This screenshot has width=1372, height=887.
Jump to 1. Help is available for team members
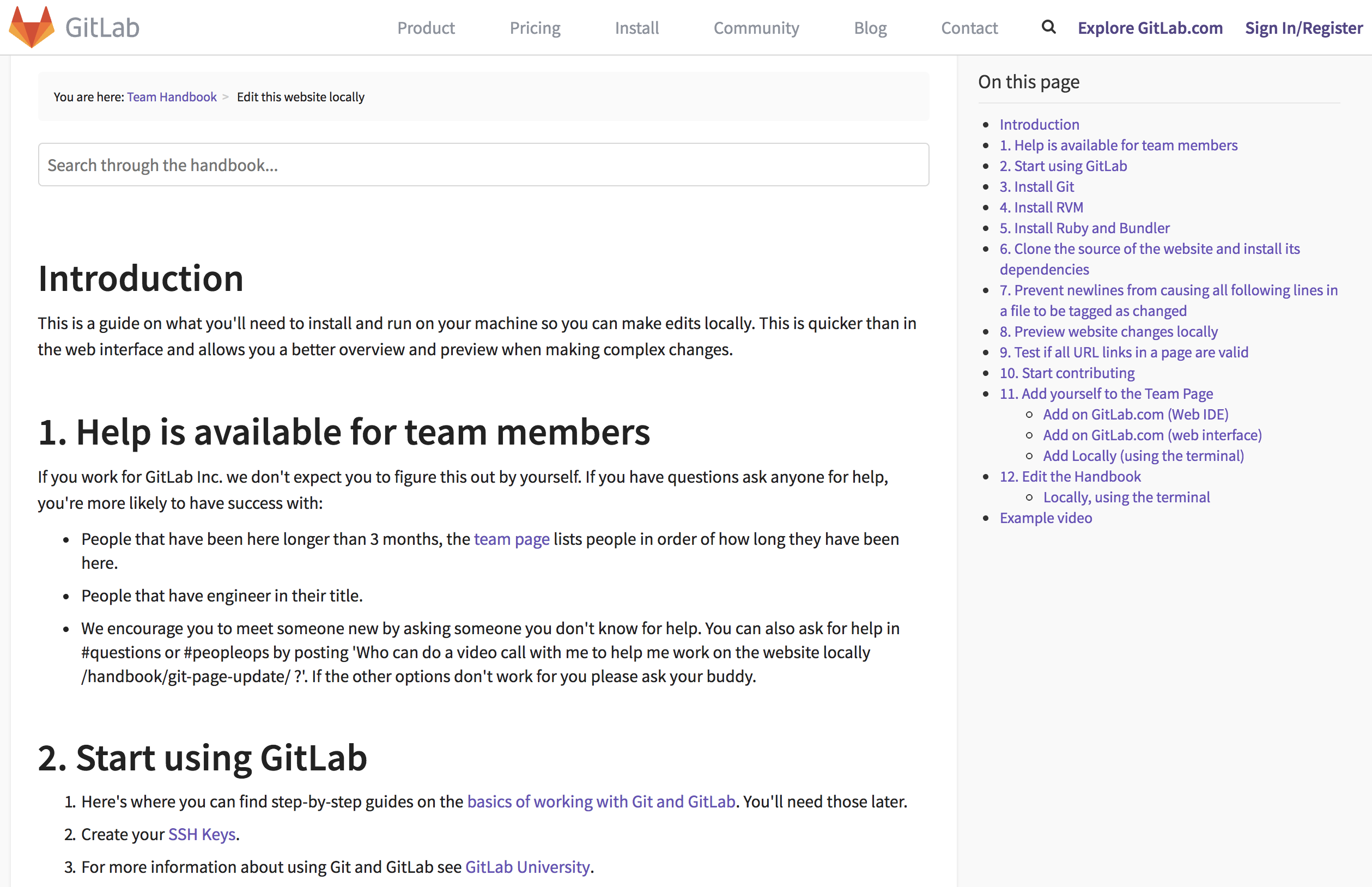tap(1118, 145)
